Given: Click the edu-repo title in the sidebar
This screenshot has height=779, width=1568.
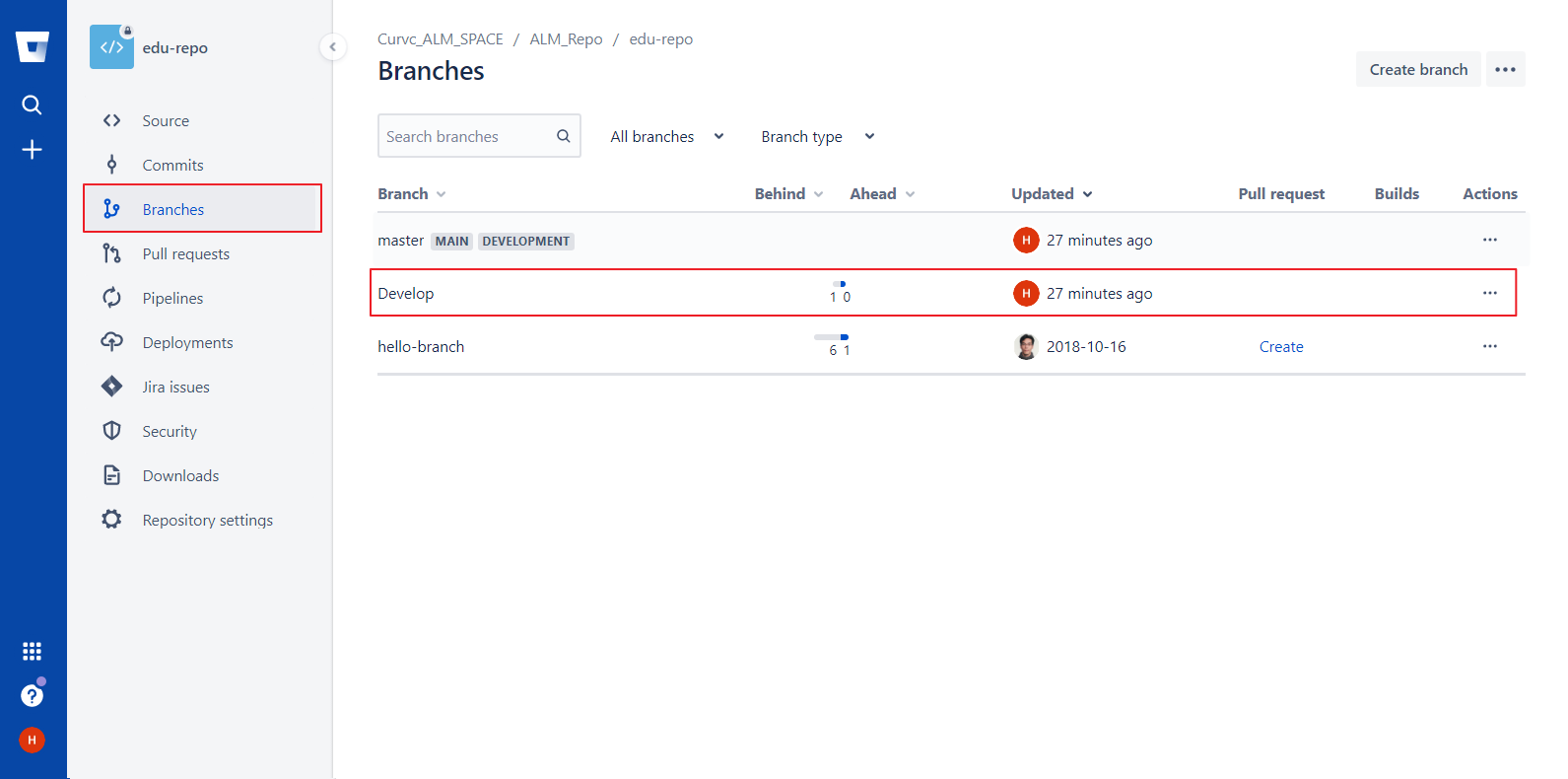Looking at the screenshot, I should coord(175,48).
